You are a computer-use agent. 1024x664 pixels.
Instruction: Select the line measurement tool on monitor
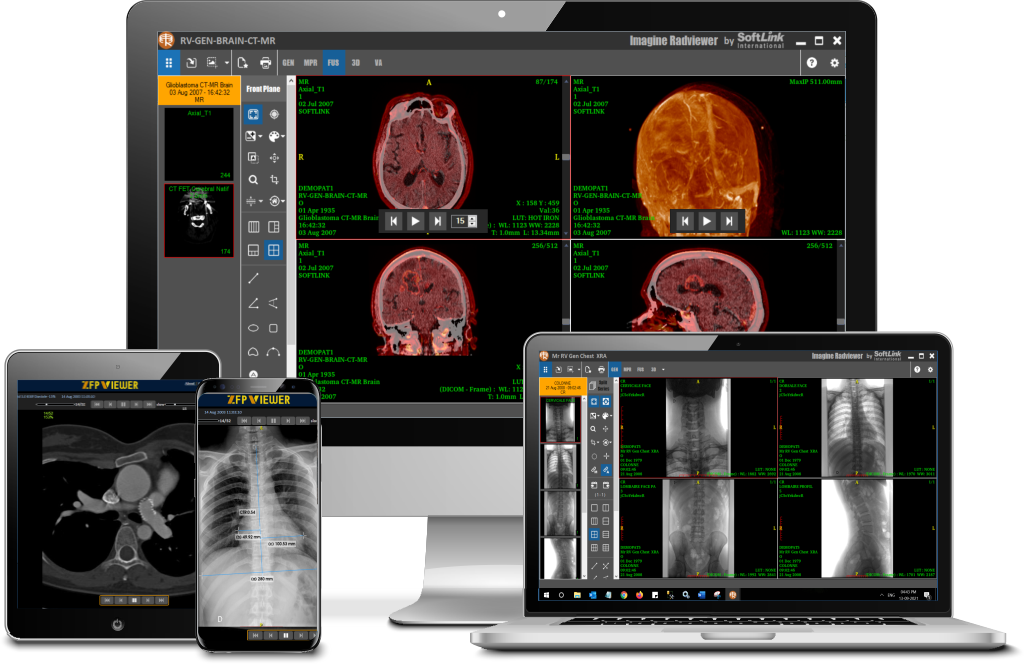coord(253,278)
